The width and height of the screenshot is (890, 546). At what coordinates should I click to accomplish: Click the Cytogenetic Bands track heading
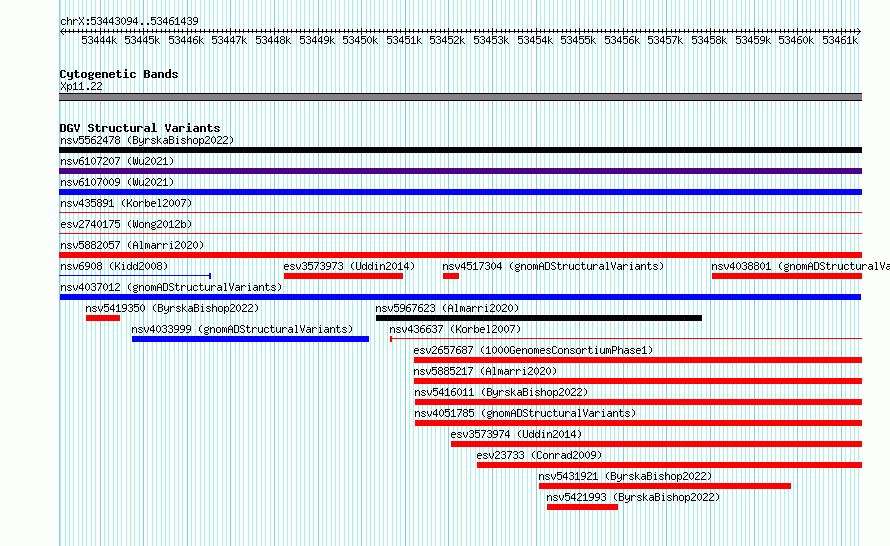[x=119, y=74]
